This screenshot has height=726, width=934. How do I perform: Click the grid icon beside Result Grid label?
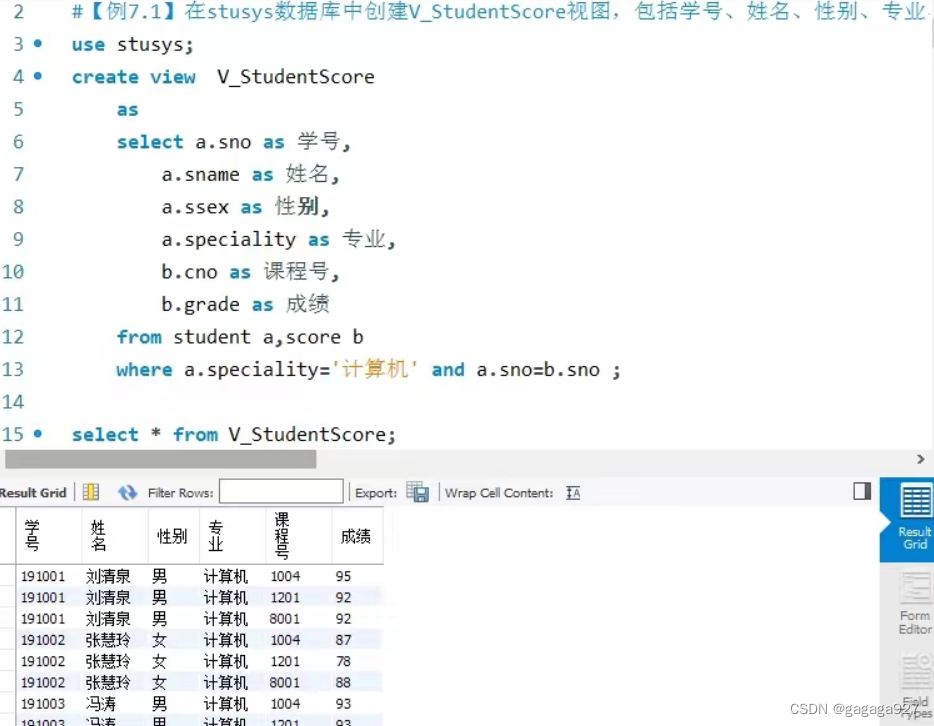tap(89, 491)
